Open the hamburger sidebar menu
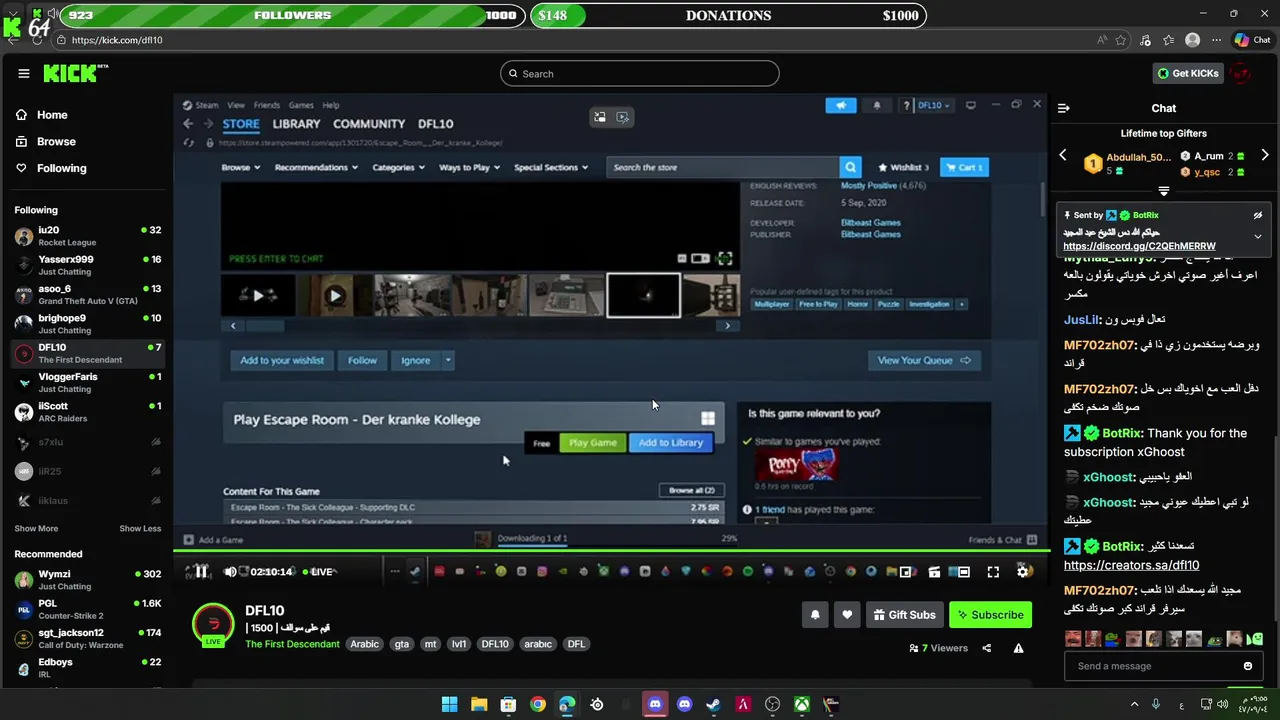Viewport: 1280px width, 720px height. coord(23,73)
